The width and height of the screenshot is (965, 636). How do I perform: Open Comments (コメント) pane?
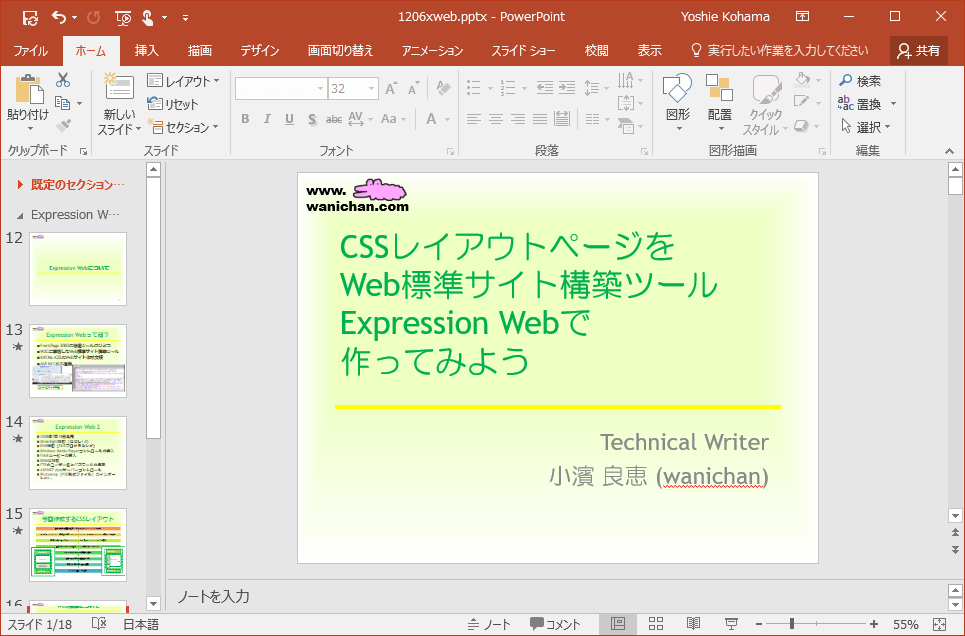click(x=555, y=624)
